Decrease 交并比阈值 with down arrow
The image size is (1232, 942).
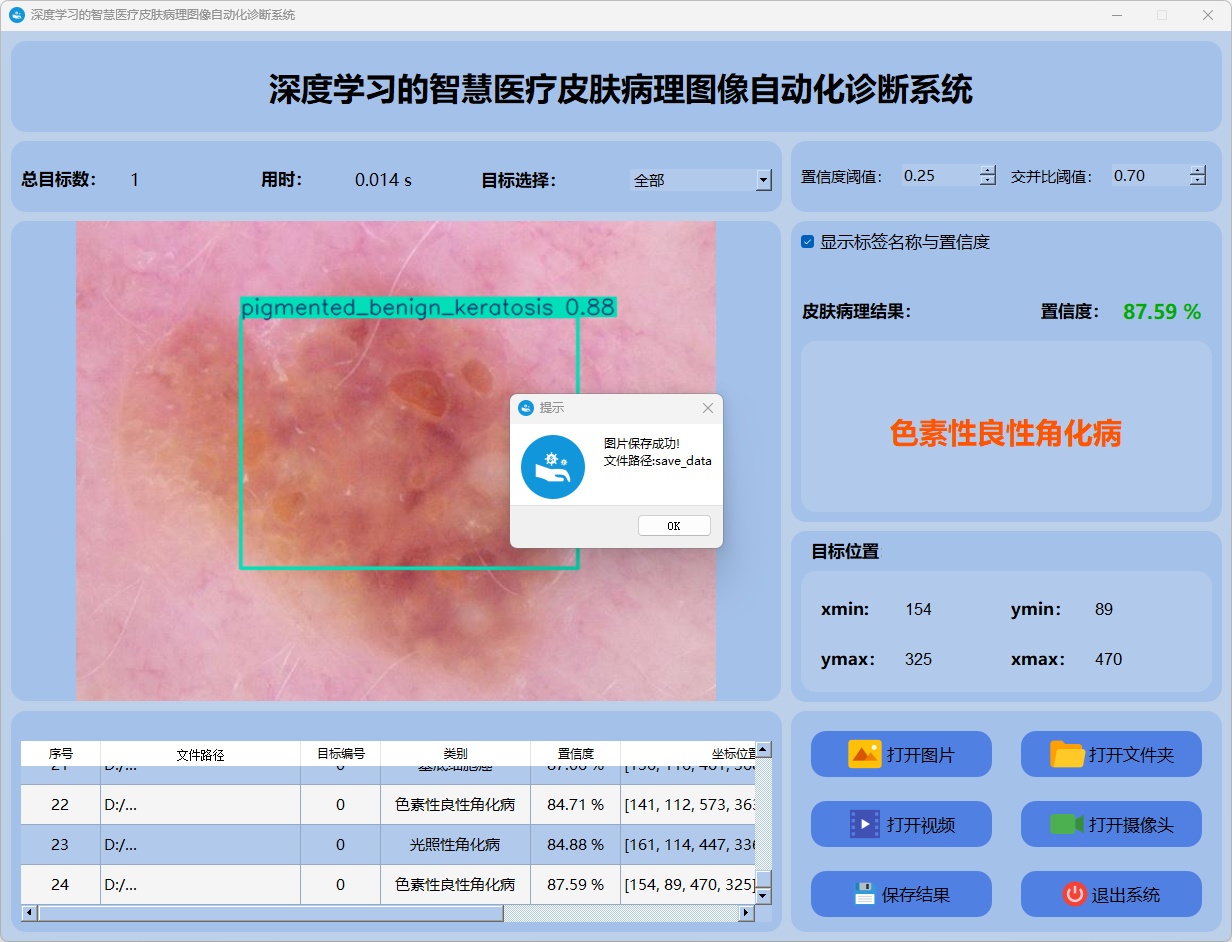pos(1198,181)
